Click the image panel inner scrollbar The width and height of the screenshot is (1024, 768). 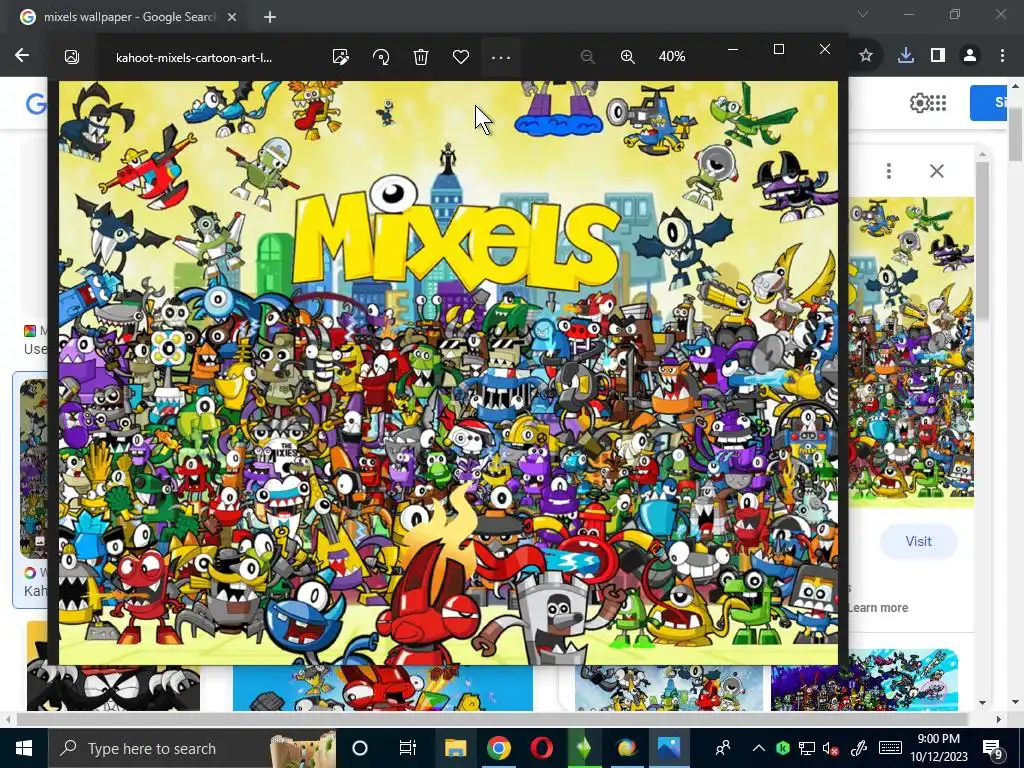pyautogui.click(x=982, y=240)
